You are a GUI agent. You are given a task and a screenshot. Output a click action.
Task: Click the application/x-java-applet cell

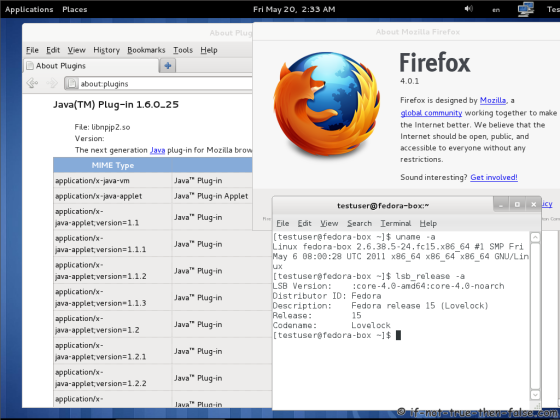click(x=113, y=196)
